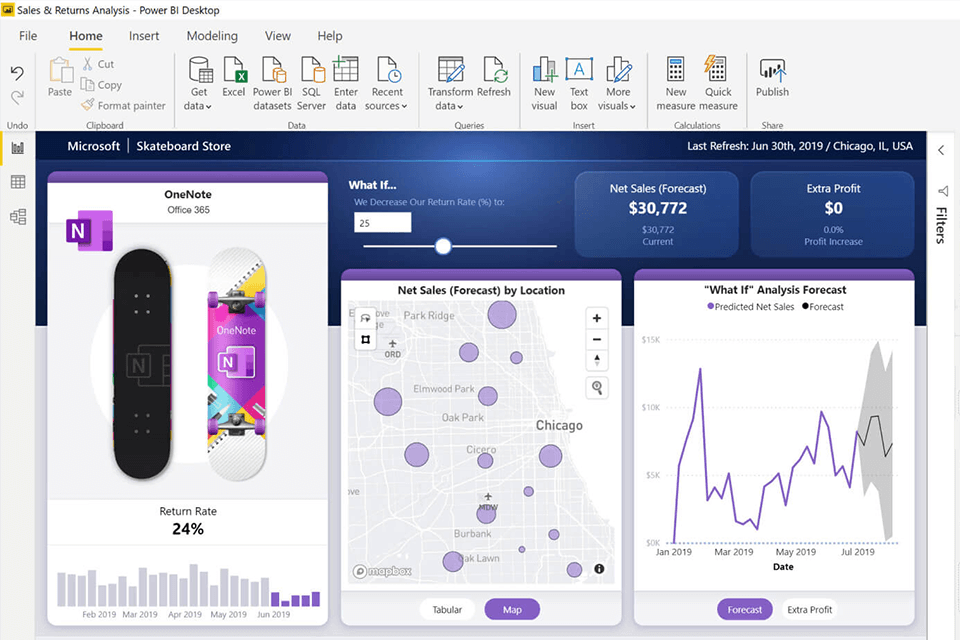Open the File menu
Image resolution: width=960 pixels, height=640 pixels.
click(x=28, y=36)
